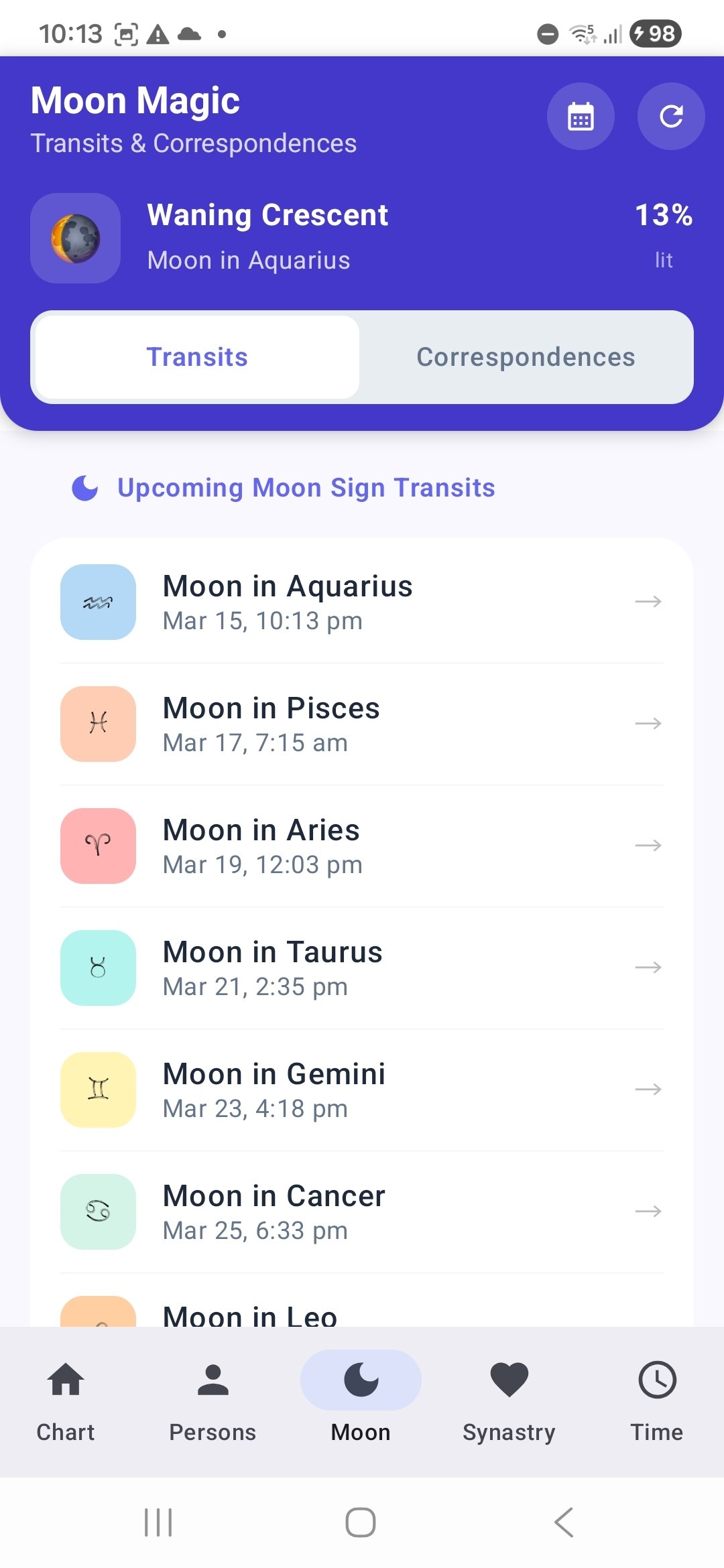Expand Moon in Aries arrow
This screenshot has height=1568, width=724.
pyautogui.click(x=648, y=846)
